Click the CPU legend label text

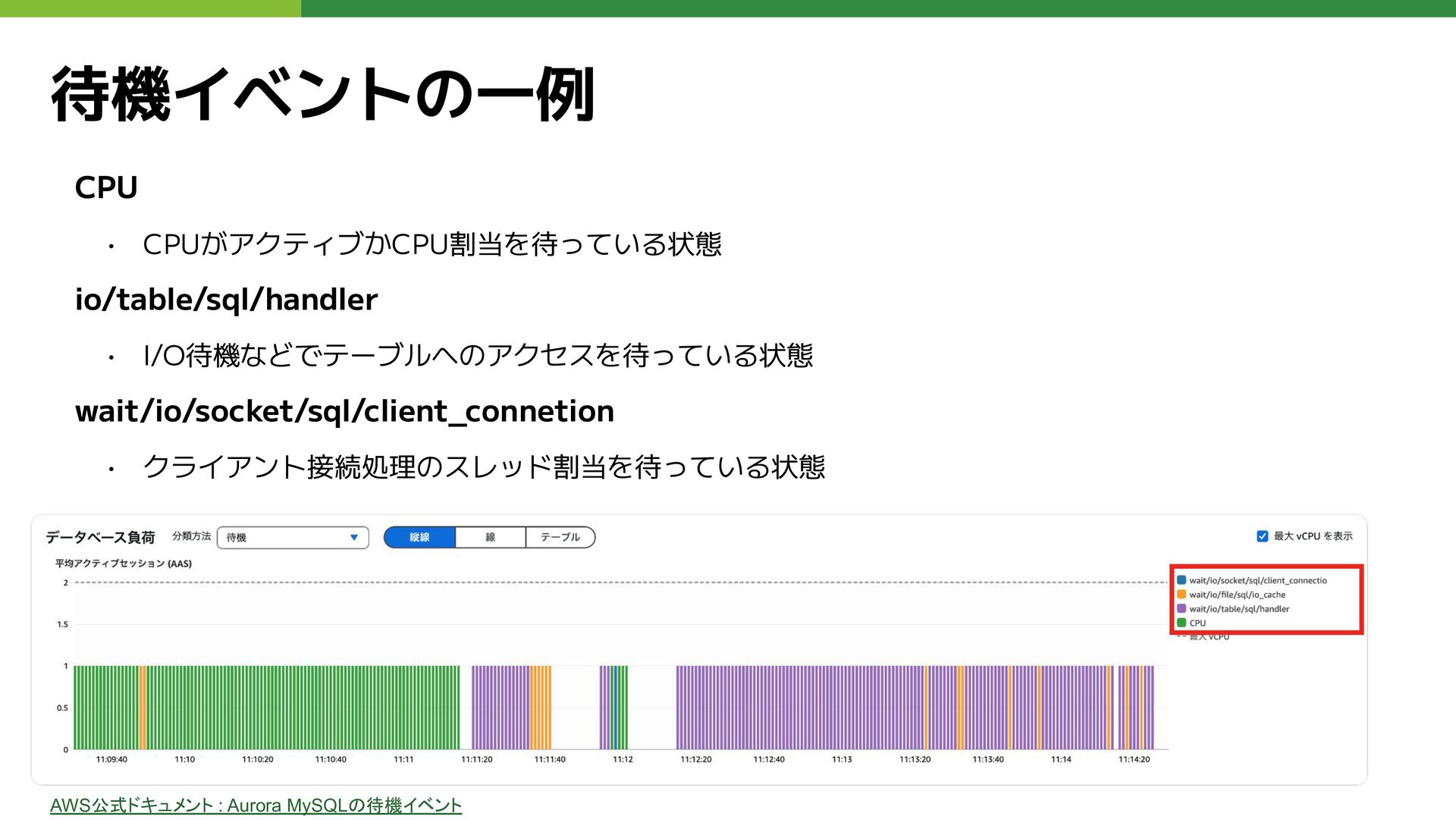click(1197, 623)
